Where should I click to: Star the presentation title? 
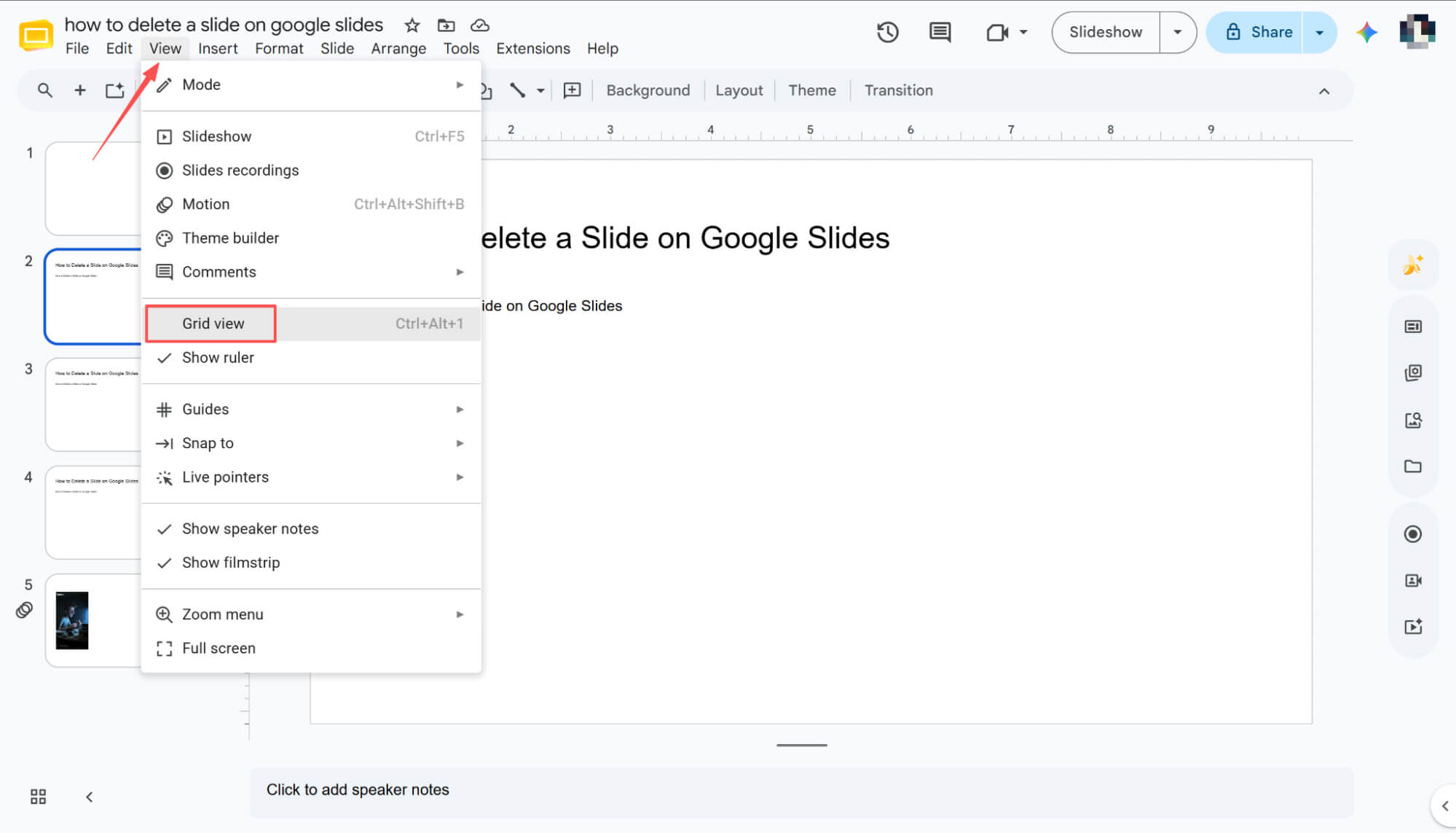[x=412, y=26]
